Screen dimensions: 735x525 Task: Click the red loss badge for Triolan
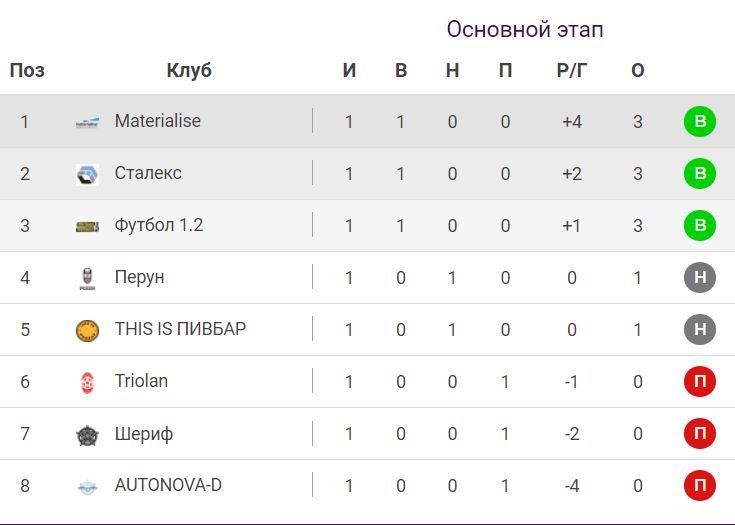click(700, 382)
